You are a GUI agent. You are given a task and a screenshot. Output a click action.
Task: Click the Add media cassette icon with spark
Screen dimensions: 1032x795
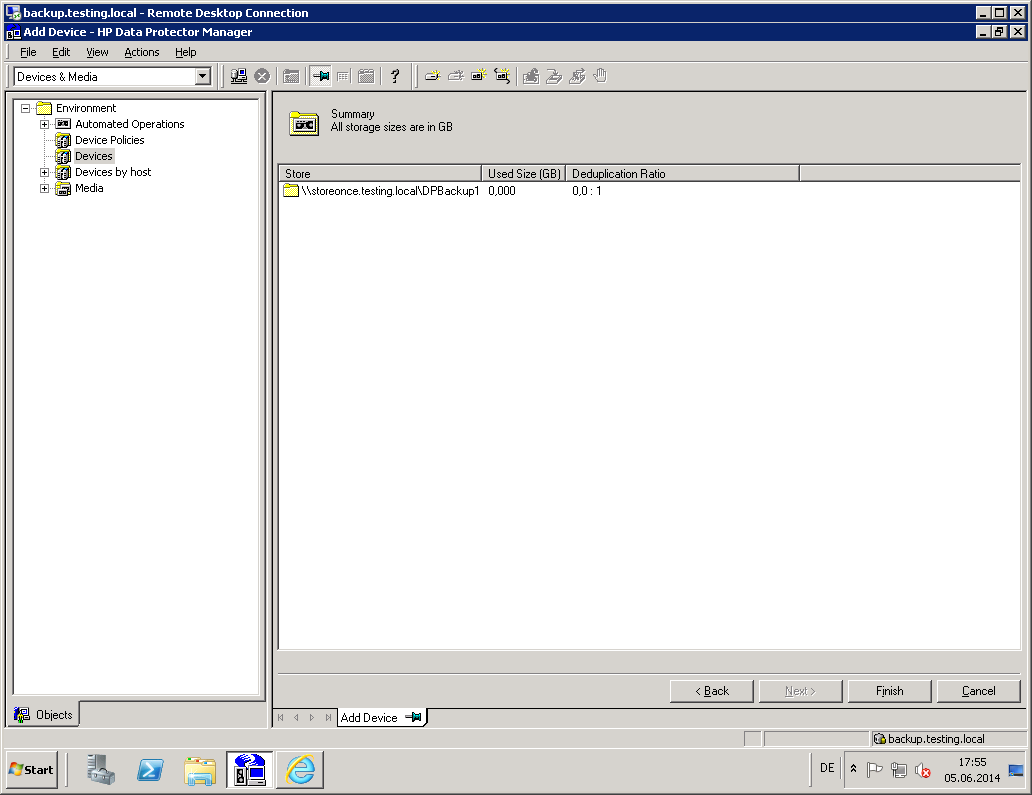coord(478,76)
